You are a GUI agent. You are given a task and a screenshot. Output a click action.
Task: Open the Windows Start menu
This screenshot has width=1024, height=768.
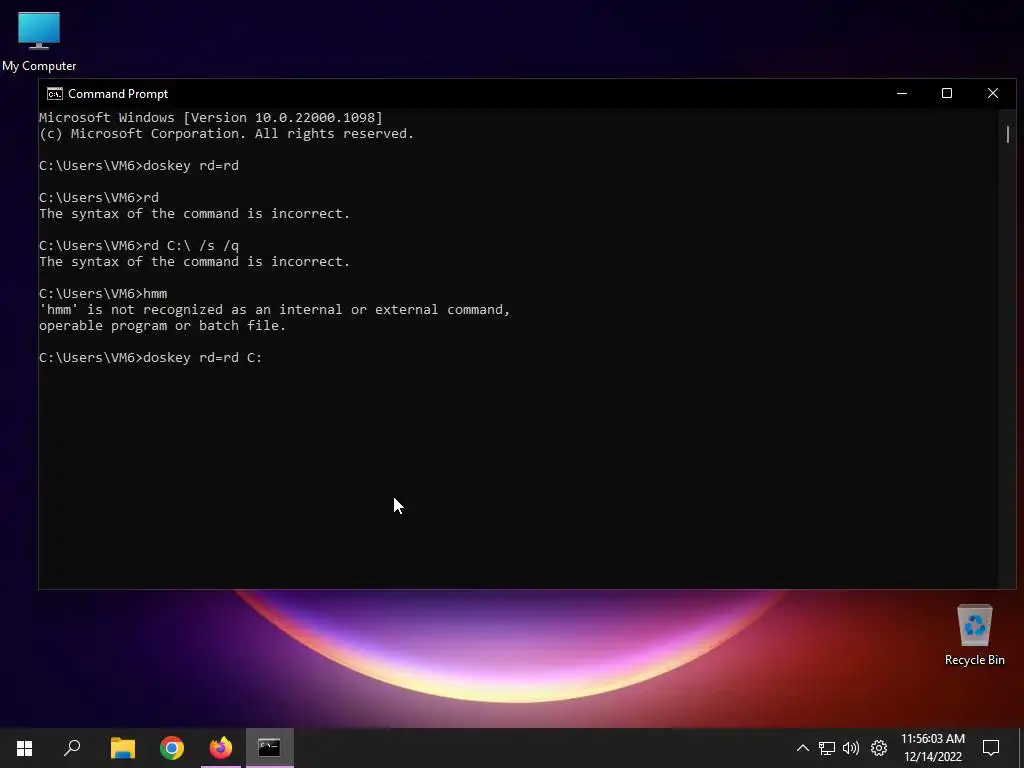(24, 748)
